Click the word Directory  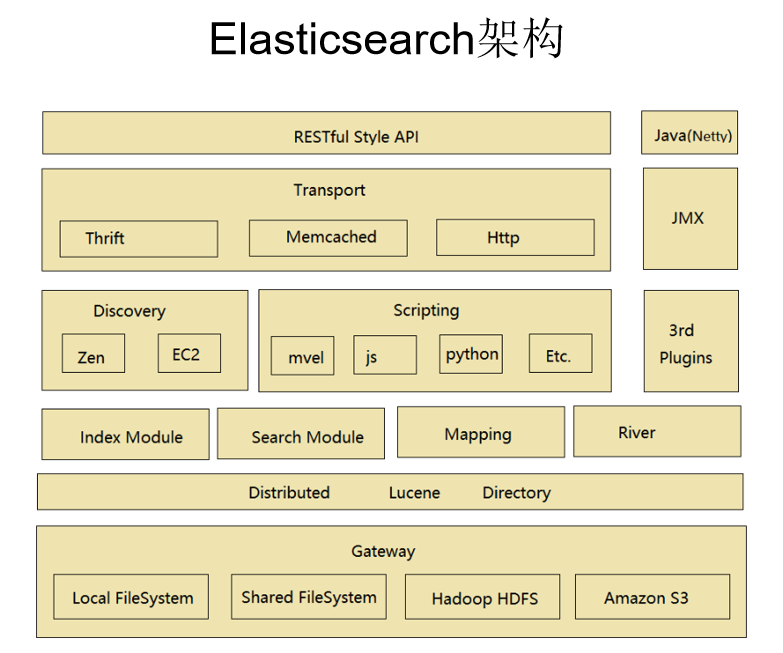coord(516,493)
